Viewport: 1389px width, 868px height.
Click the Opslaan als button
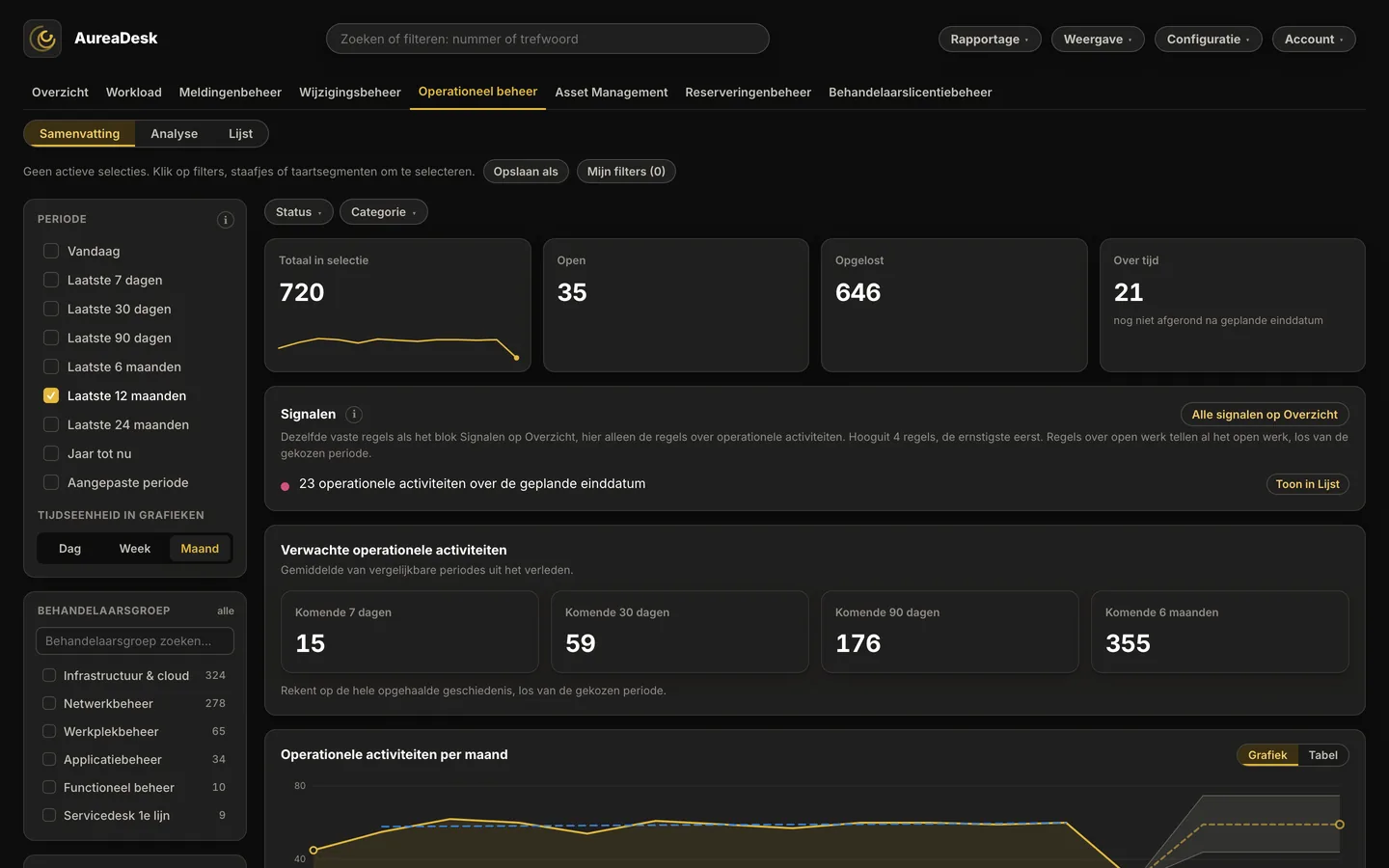pos(526,172)
